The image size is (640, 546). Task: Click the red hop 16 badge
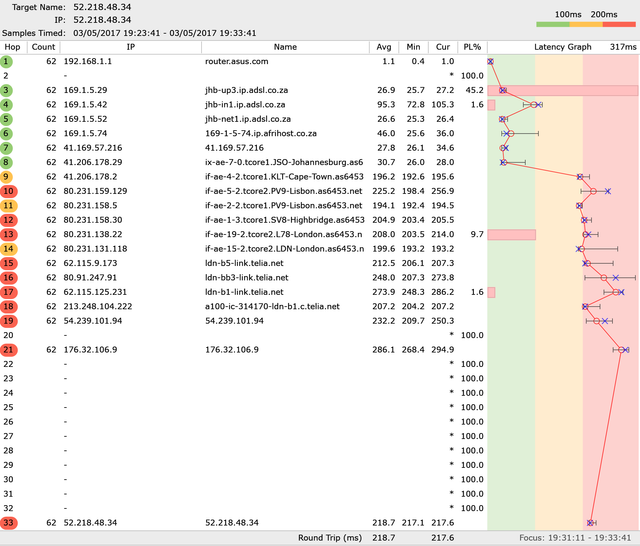[x=8, y=278]
